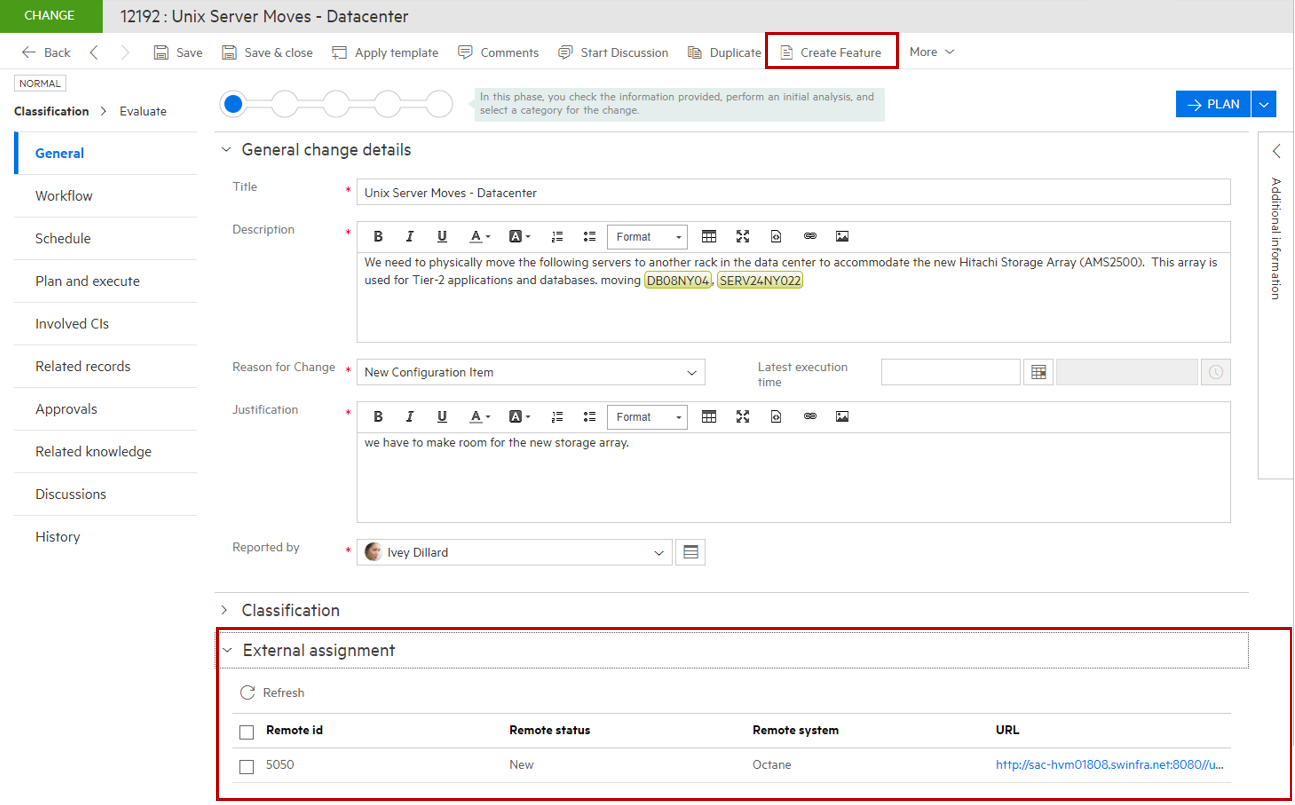This screenshot has height=805, width=1295.
Task: Open the calendar picker for Latest execution time
Action: pyautogui.click(x=1038, y=371)
